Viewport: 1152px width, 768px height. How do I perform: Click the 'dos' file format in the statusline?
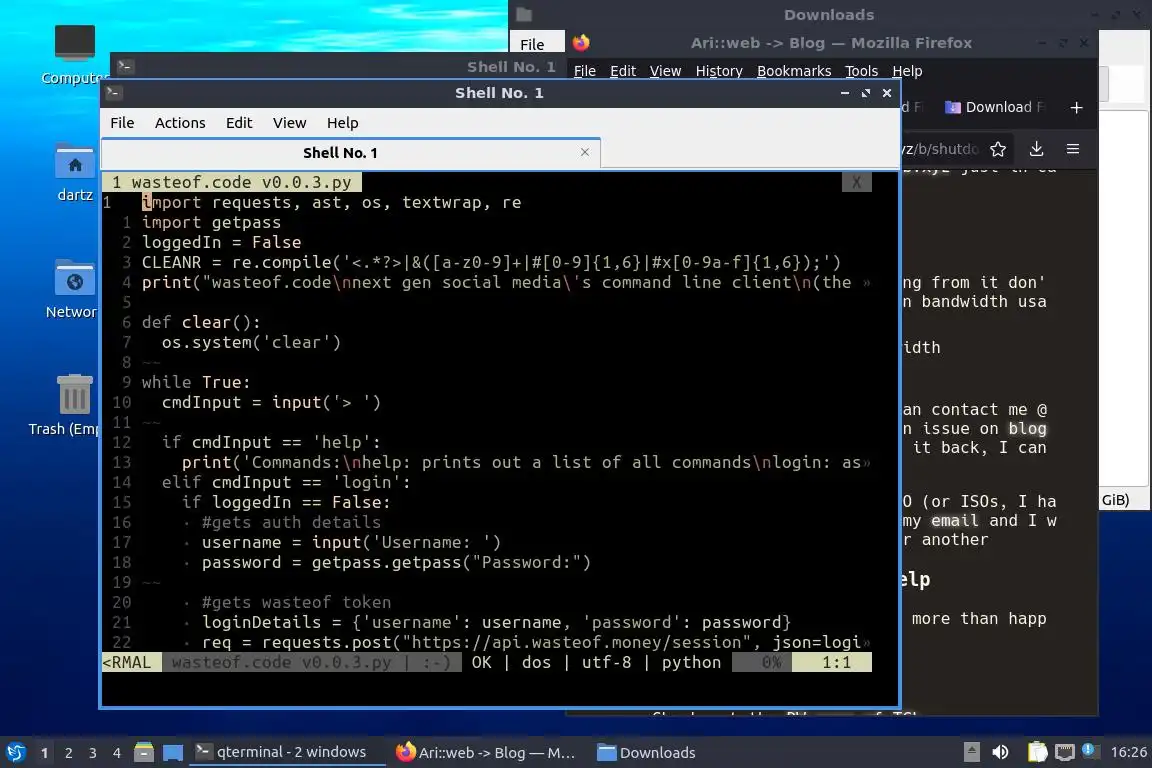[536, 662]
